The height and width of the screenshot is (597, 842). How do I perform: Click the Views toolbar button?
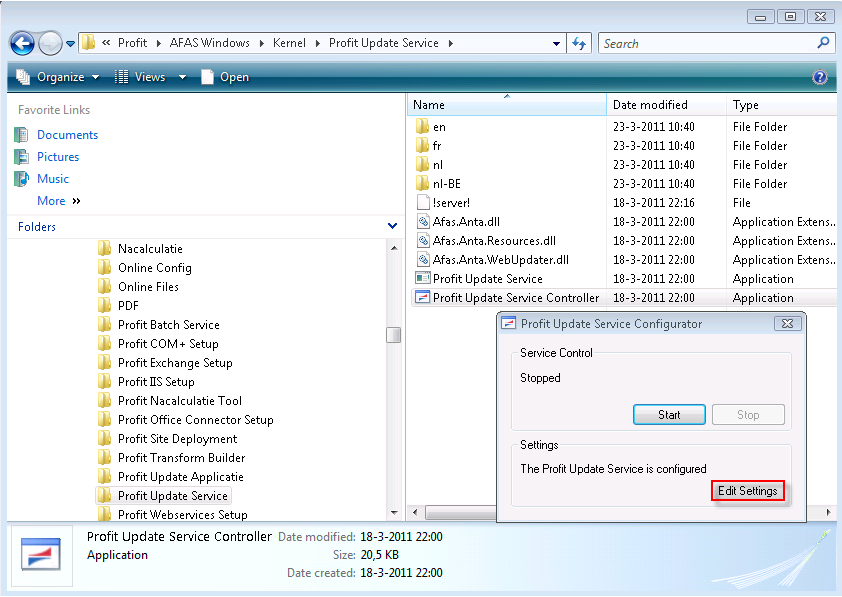(x=141, y=77)
